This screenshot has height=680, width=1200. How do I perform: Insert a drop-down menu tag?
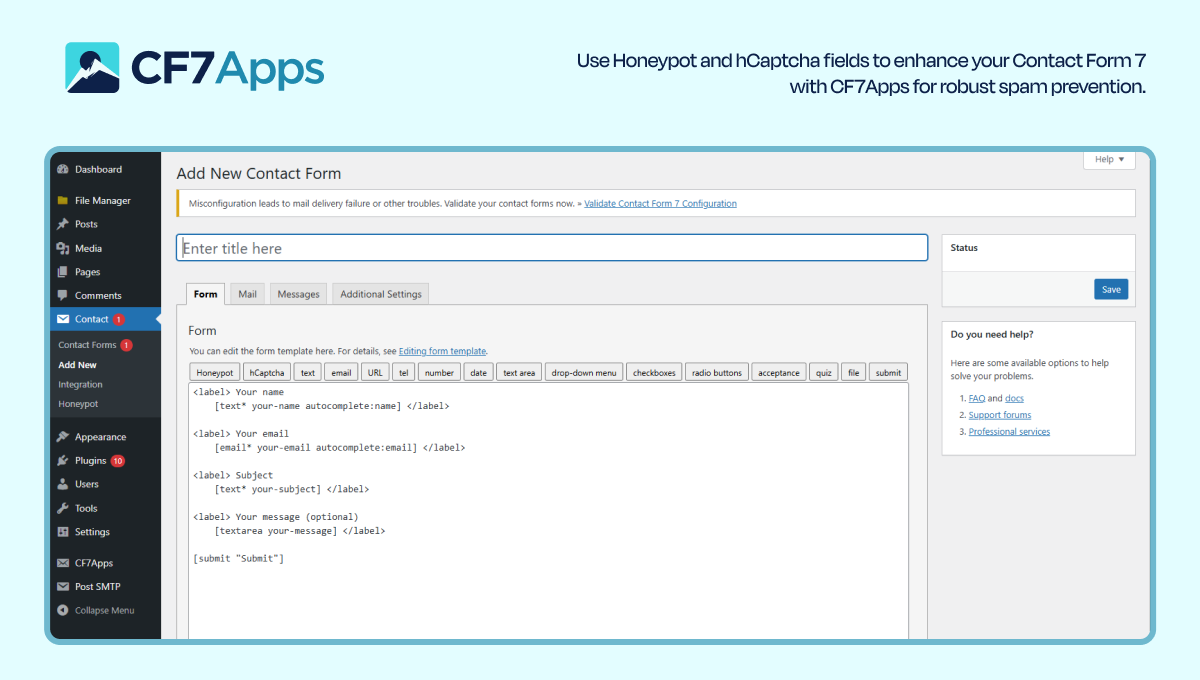[x=584, y=373]
